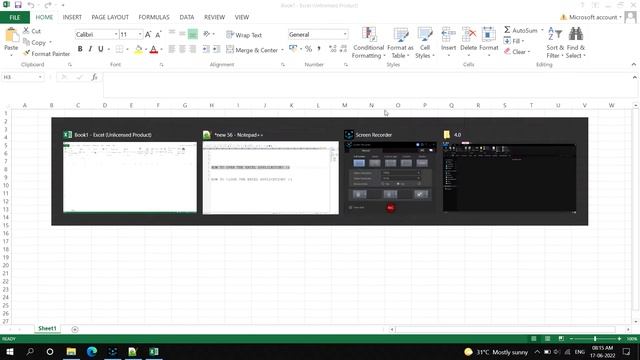The image size is (640, 360).
Task: Expand the Merge & Center dropdown arrow
Action: [282, 50]
